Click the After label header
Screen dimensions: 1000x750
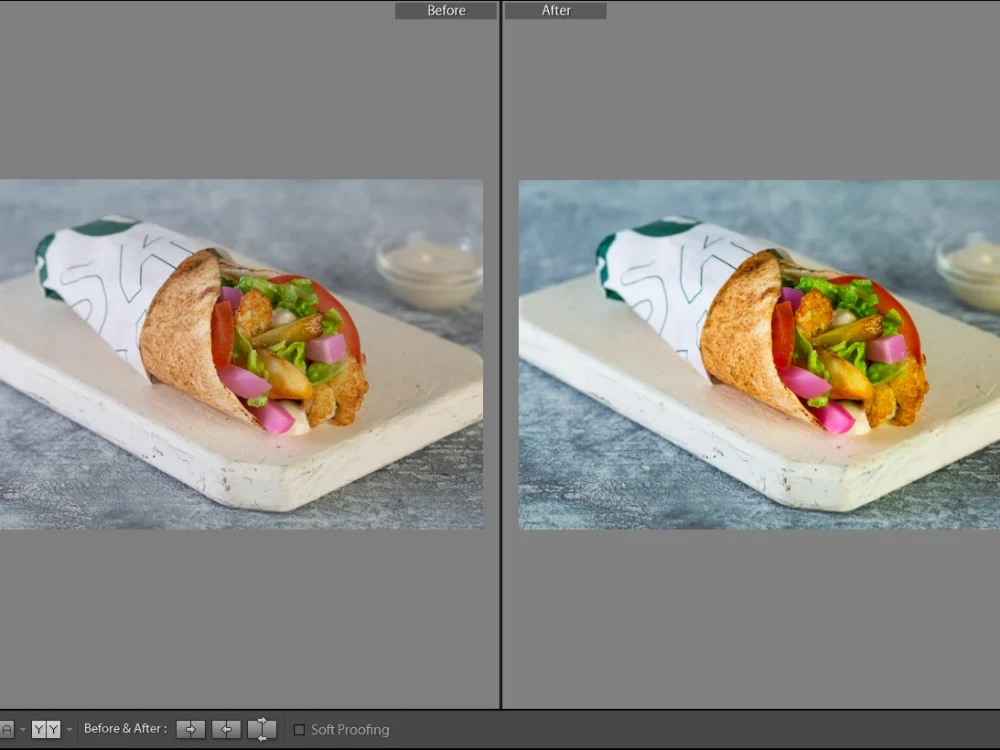pos(555,10)
